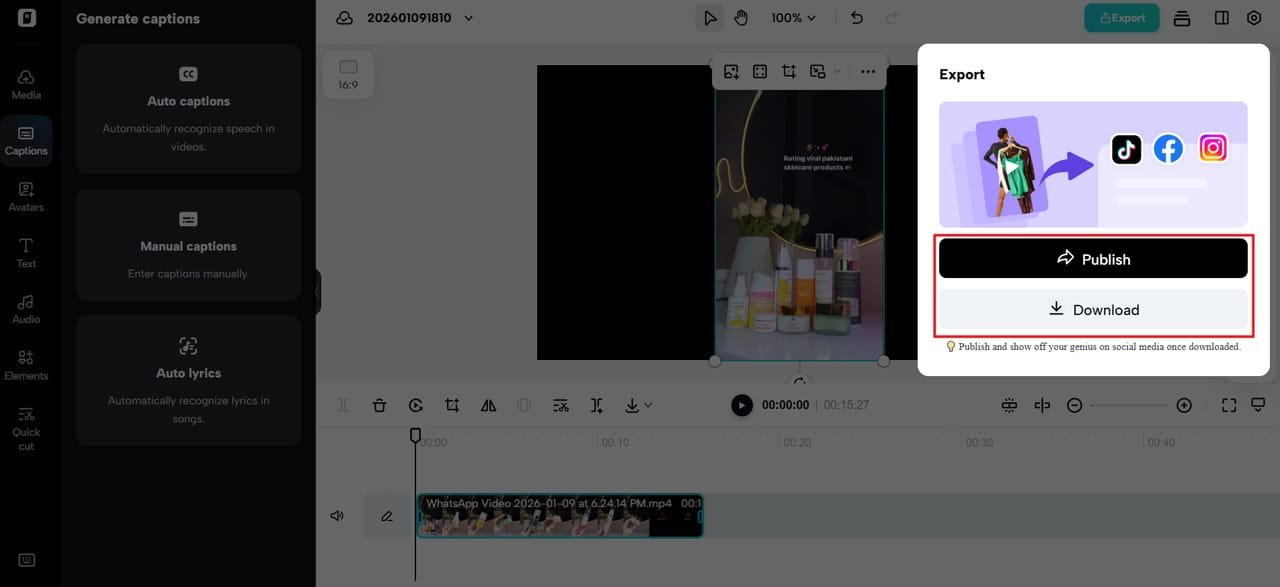Click the crop icon in timeline toolbar
Image resolution: width=1280 pixels, height=587 pixels.
point(452,405)
